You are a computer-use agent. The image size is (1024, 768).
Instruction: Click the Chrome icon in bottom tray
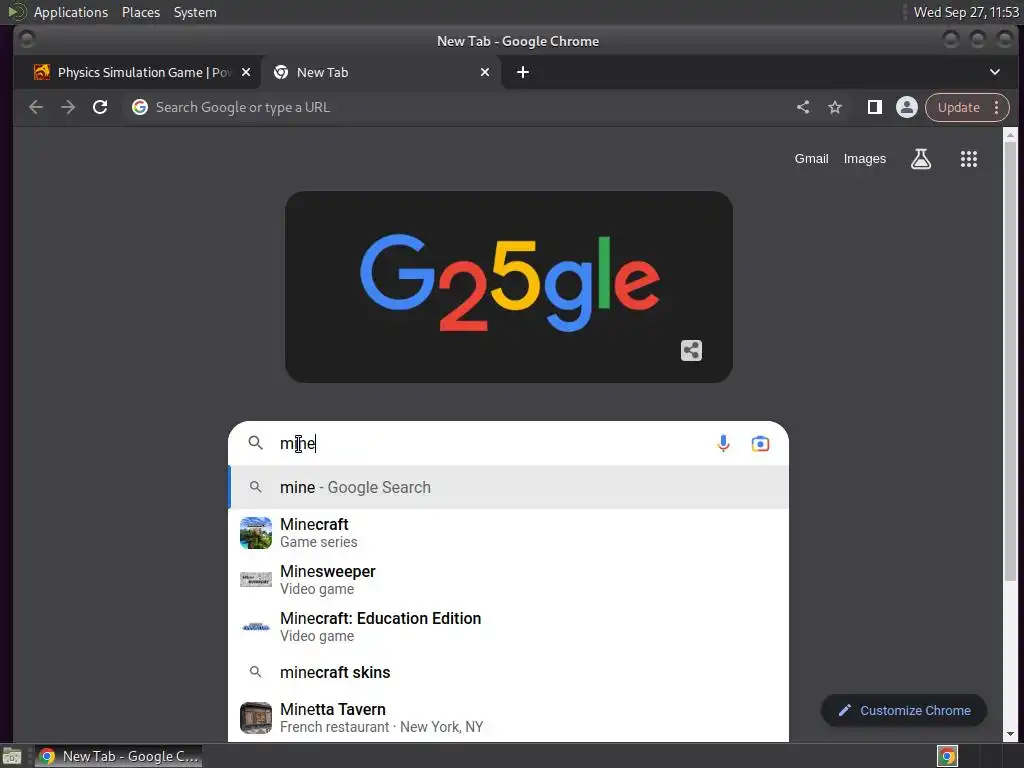pos(947,756)
